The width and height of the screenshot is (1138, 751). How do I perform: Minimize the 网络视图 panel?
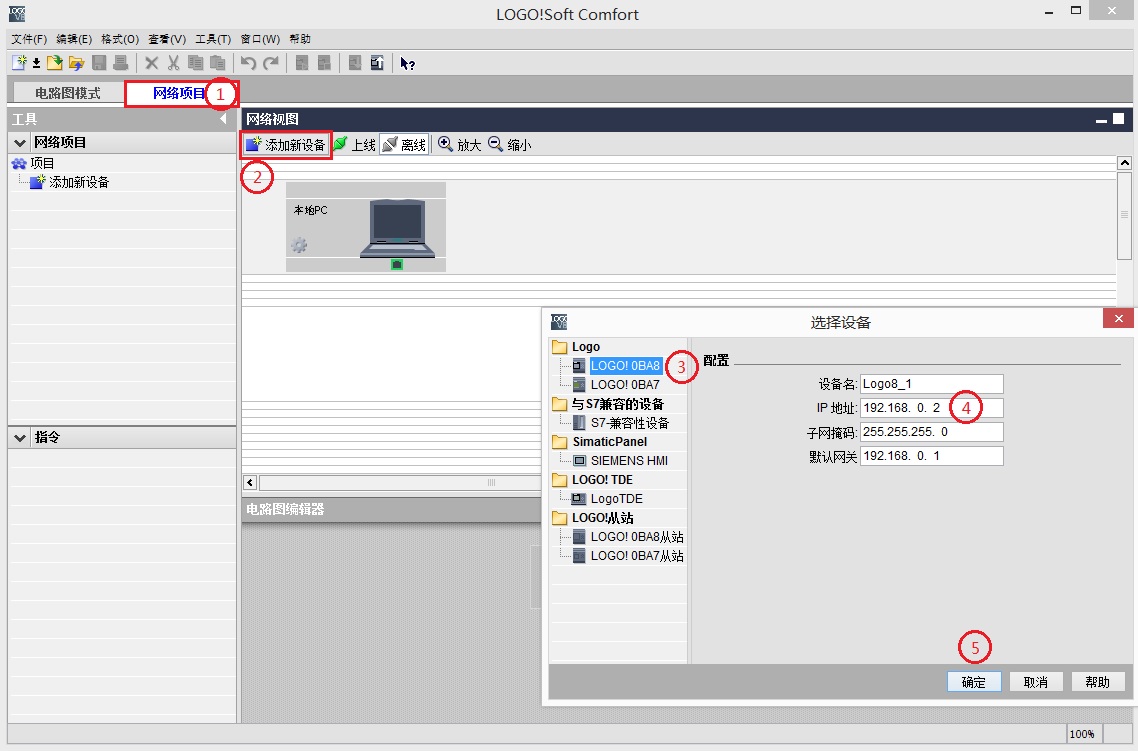tap(1101, 120)
